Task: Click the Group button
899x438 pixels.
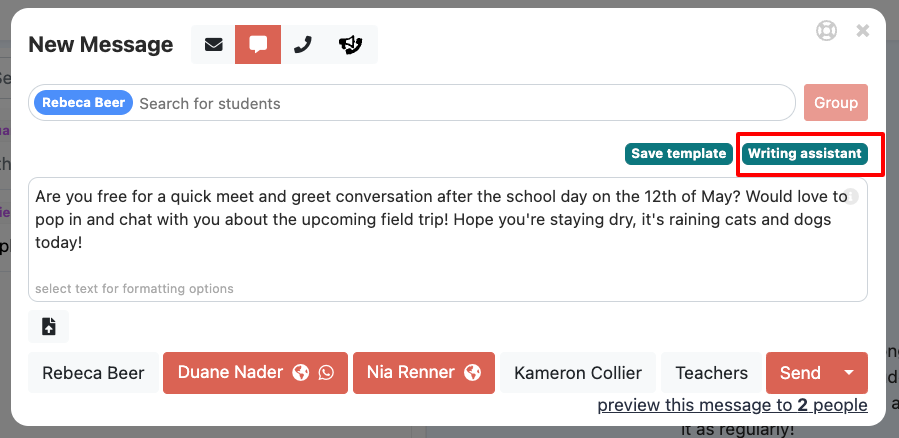Action: pyautogui.click(x=836, y=103)
